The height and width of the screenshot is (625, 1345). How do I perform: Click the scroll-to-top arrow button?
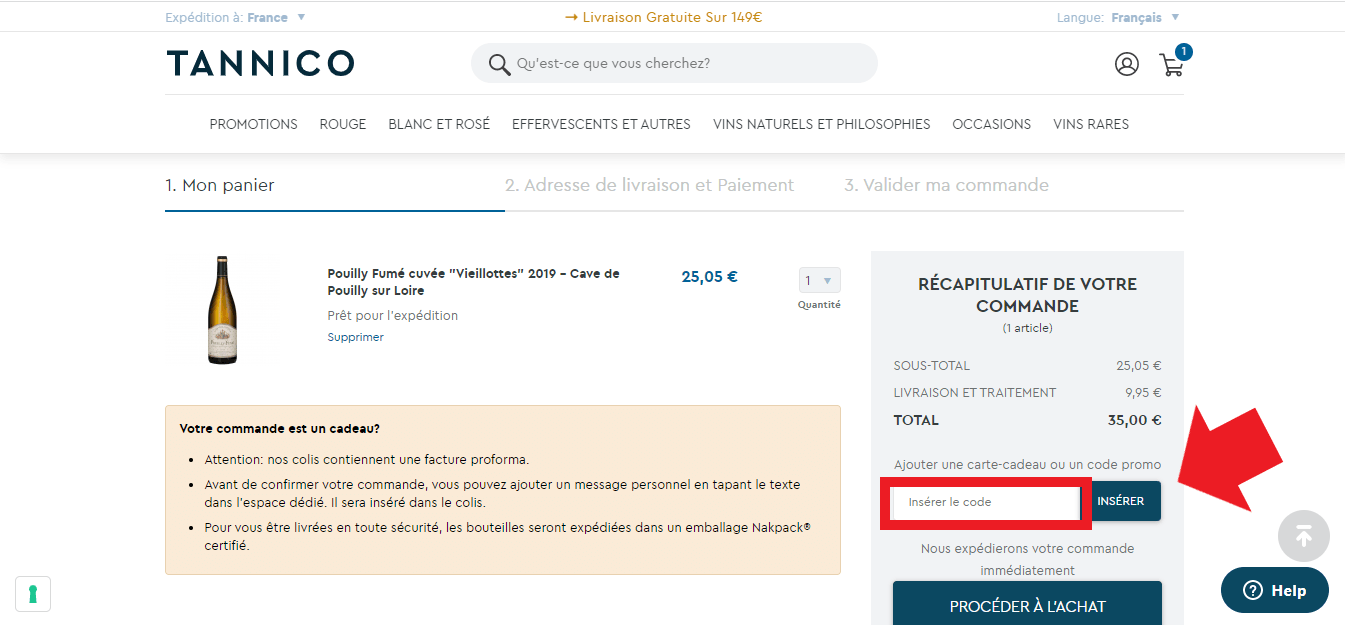pos(1304,536)
